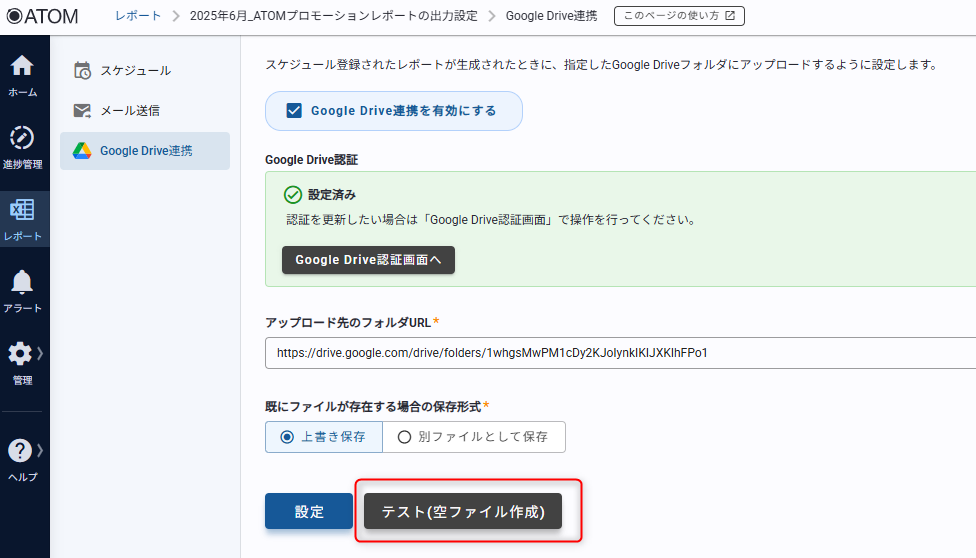Open the 進捗管理 progress sidebar icon
Viewport: 976px width, 558px height.
coord(22,138)
